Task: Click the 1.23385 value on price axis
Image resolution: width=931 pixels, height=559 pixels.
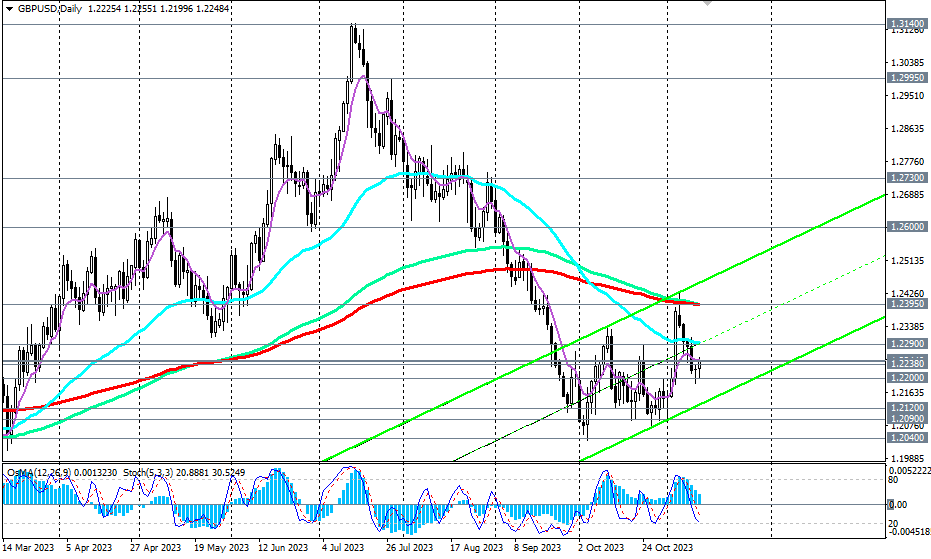Action: click(x=908, y=327)
